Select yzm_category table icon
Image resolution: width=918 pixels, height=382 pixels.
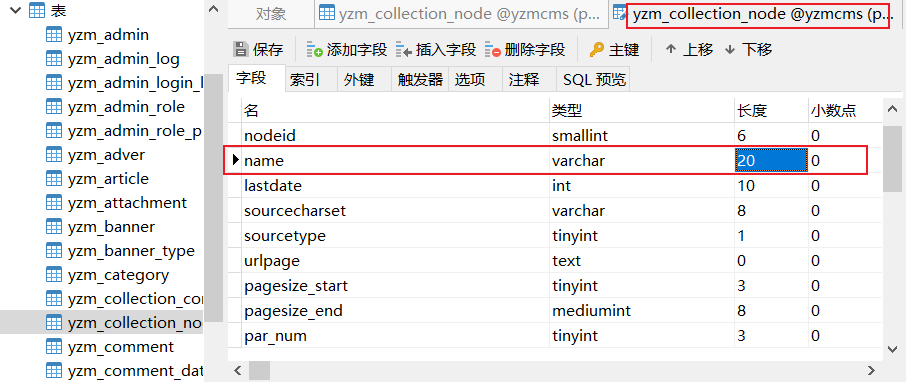54,275
